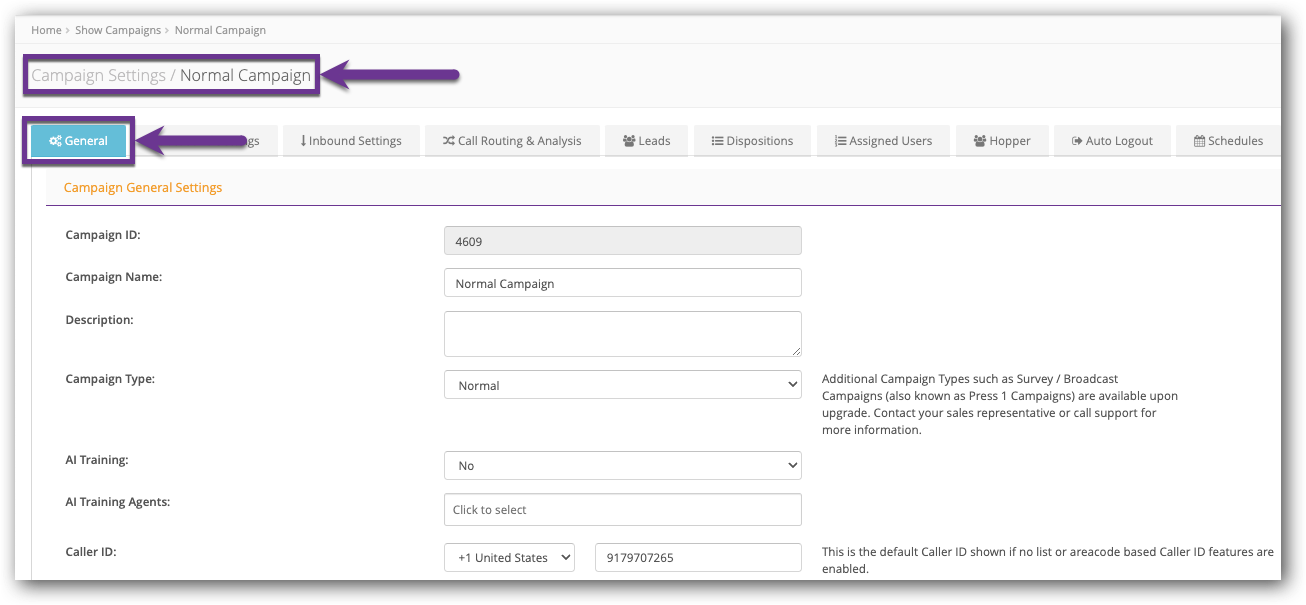The width and height of the screenshot is (1306, 605).
Task: Click the sign-out icon beside Auto Logout
Action: (1076, 141)
